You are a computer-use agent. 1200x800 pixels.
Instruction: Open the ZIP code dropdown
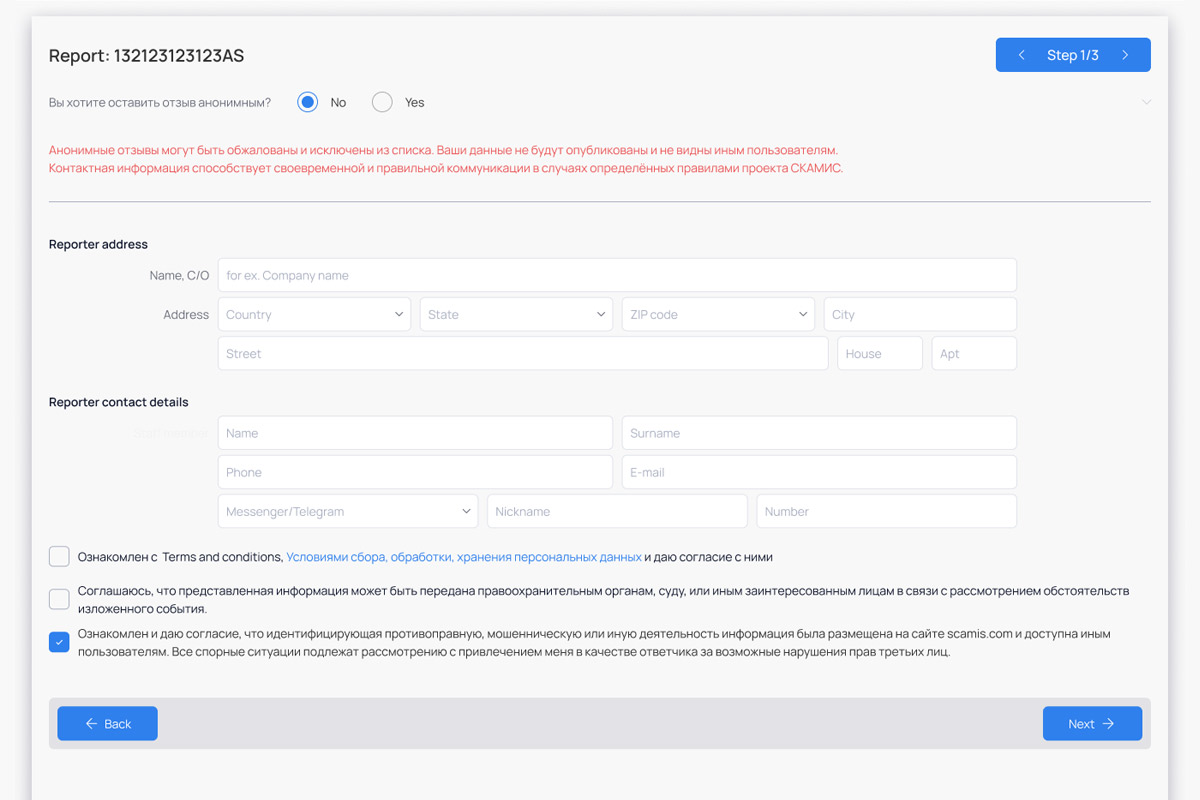coord(718,314)
